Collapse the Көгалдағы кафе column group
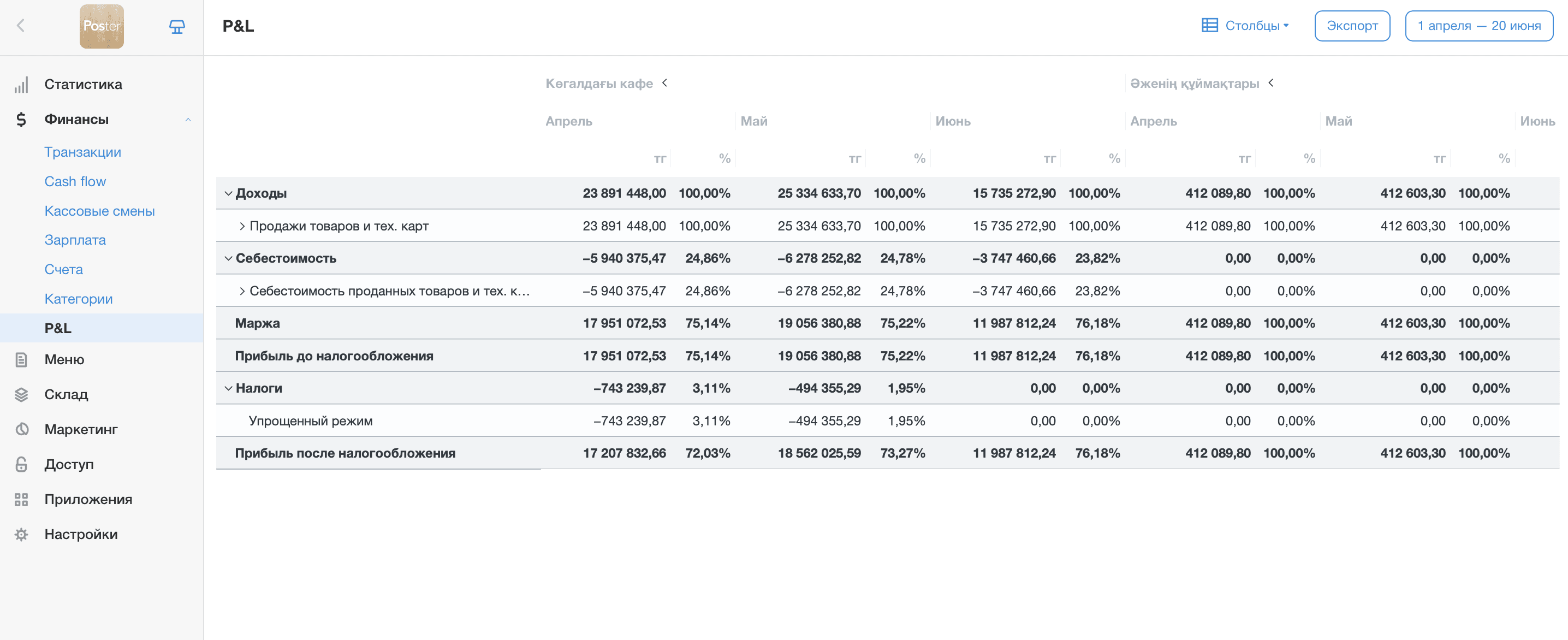The width and height of the screenshot is (1568, 640). point(664,83)
